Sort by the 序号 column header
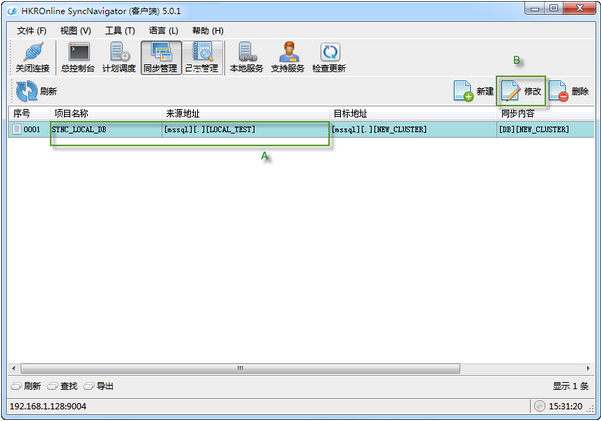601x421 pixels. (x=29, y=113)
